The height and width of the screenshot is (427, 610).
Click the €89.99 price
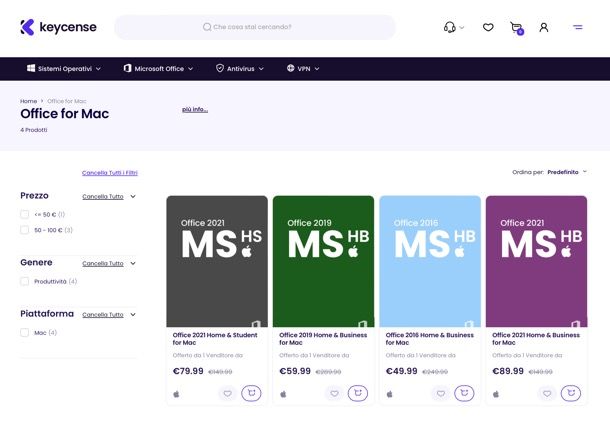508,371
